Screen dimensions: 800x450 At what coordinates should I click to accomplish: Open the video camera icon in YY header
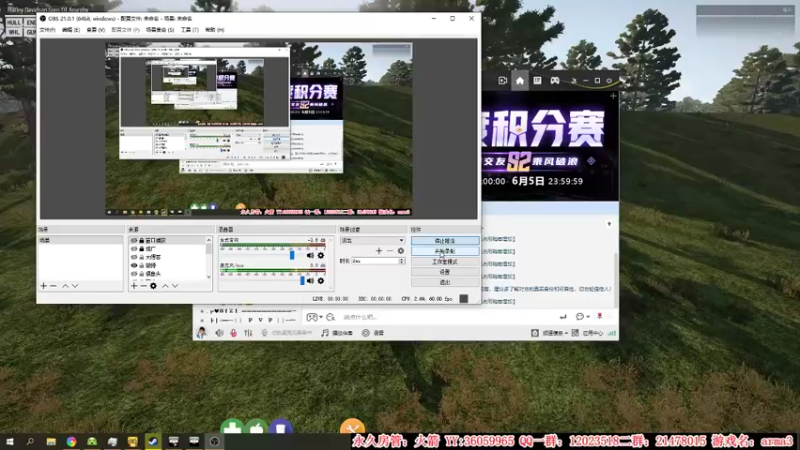tap(503, 81)
